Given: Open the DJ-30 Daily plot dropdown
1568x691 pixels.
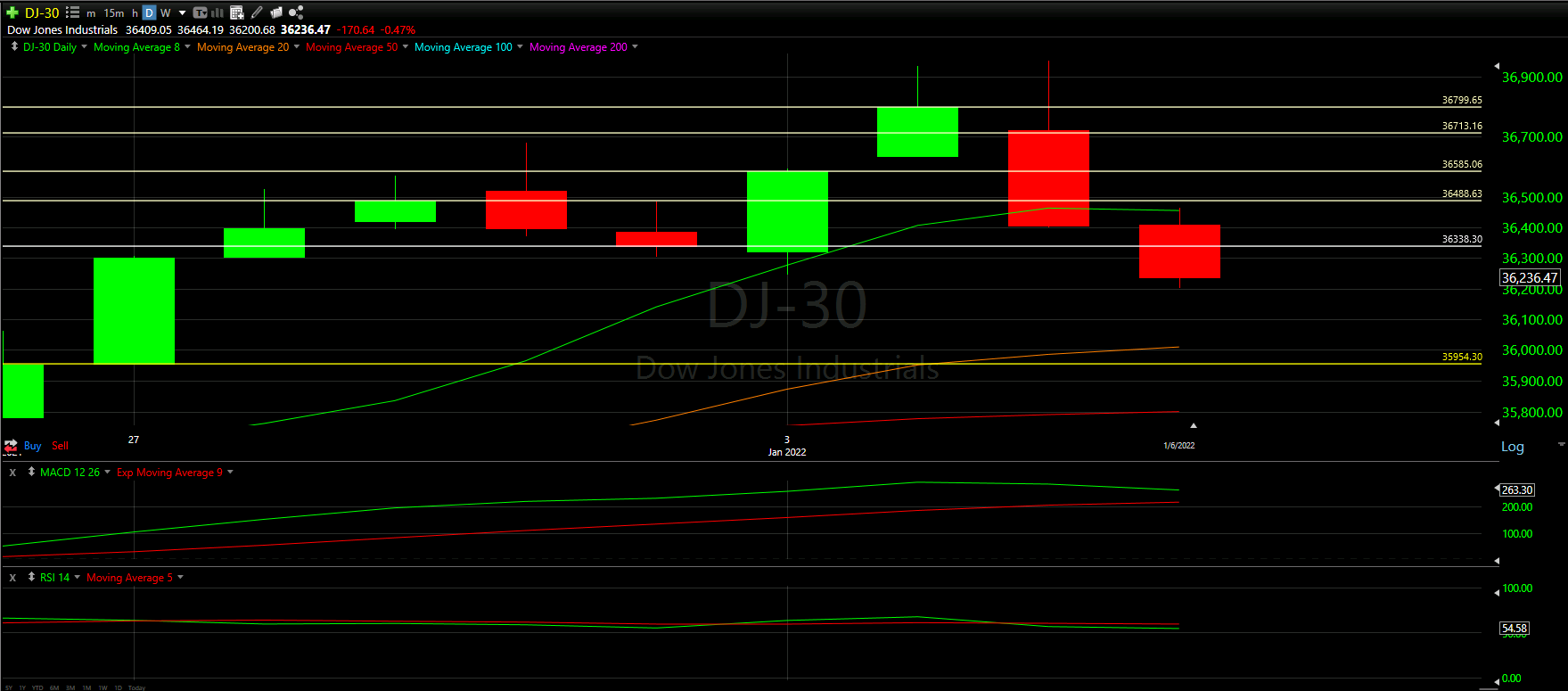Looking at the screenshot, I should [x=84, y=46].
